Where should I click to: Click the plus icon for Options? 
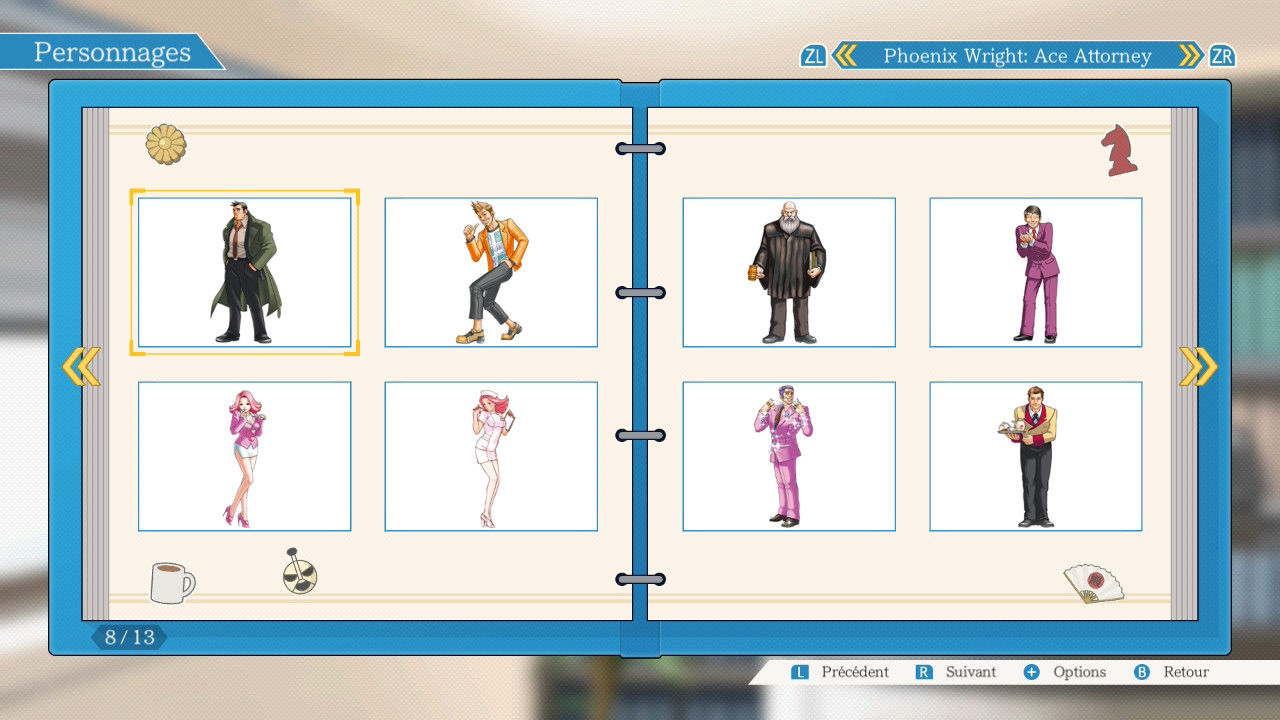click(1032, 672)
